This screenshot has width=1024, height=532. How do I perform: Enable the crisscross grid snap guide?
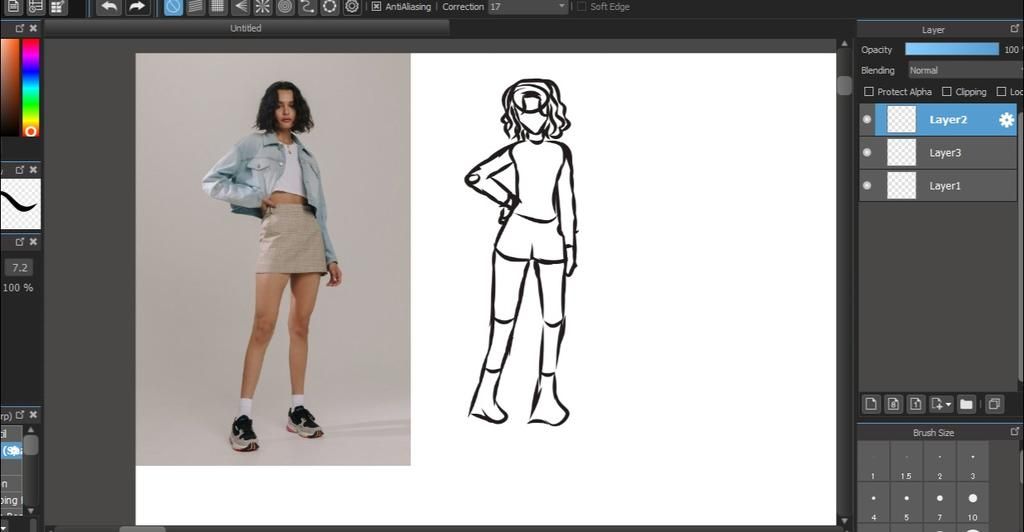tap(217, 7)
